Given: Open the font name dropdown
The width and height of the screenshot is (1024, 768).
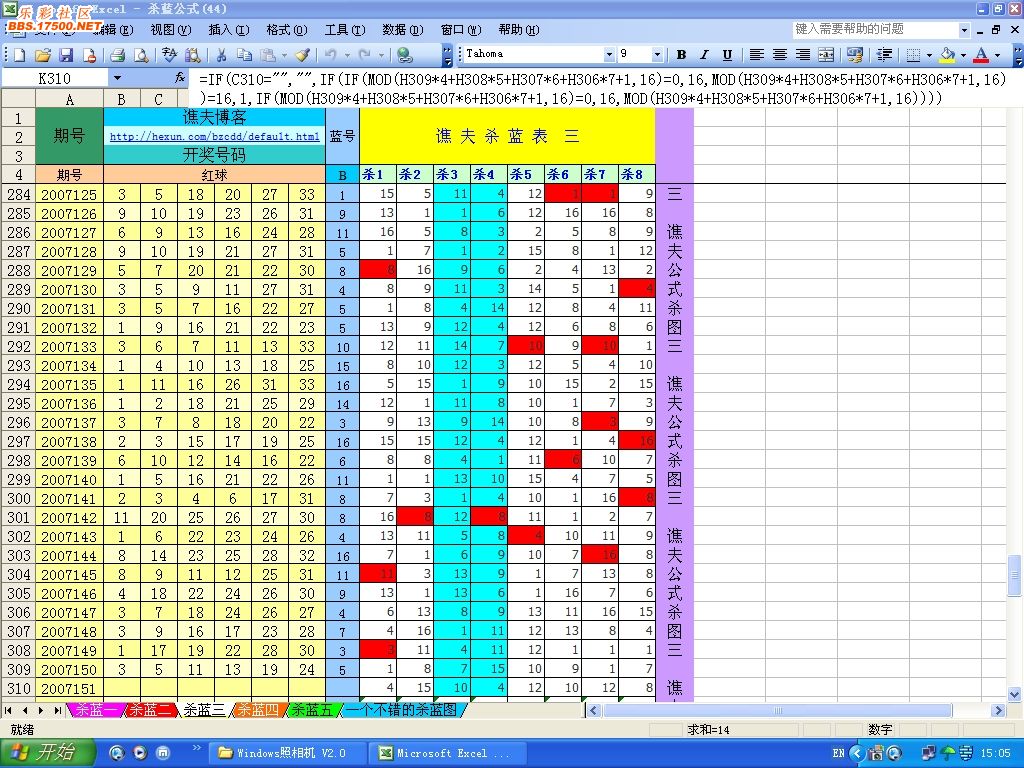Looking at the screenshot, I should click(609, 55).
